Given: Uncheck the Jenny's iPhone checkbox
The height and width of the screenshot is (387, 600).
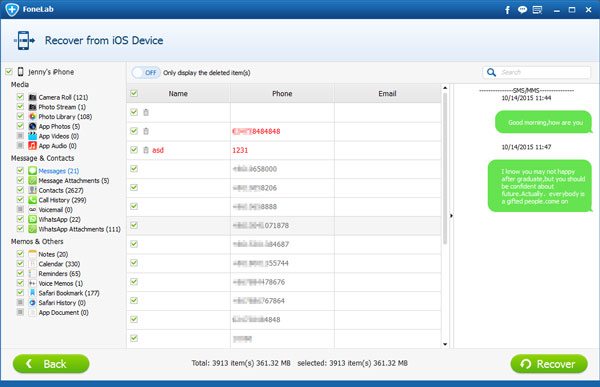Looking at the screenshot, I should (x=9, y=72).
